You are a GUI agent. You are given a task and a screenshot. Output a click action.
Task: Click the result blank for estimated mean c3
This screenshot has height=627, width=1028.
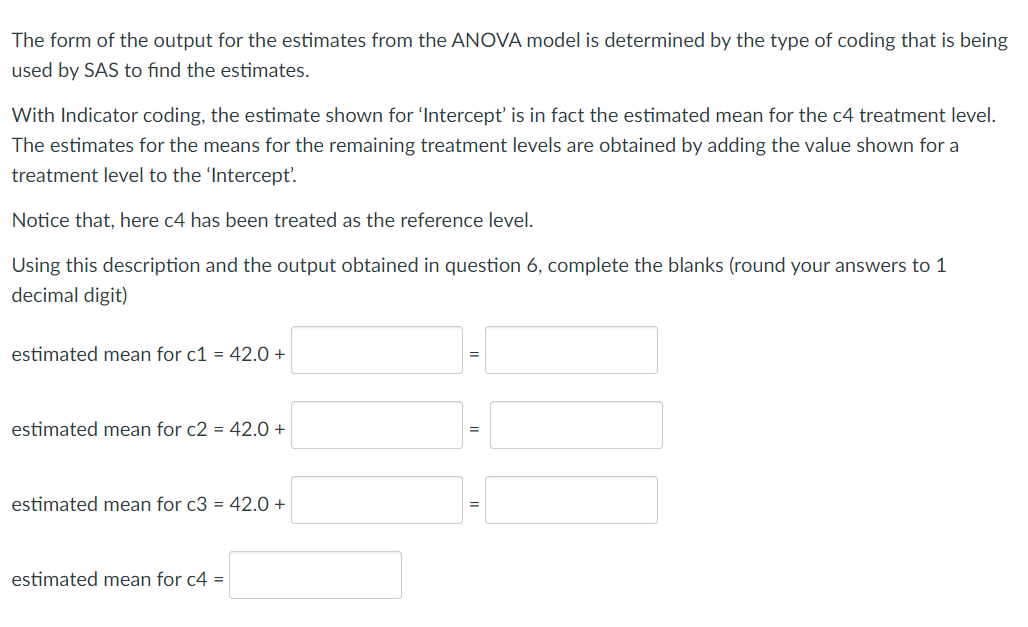pos(570,499)
